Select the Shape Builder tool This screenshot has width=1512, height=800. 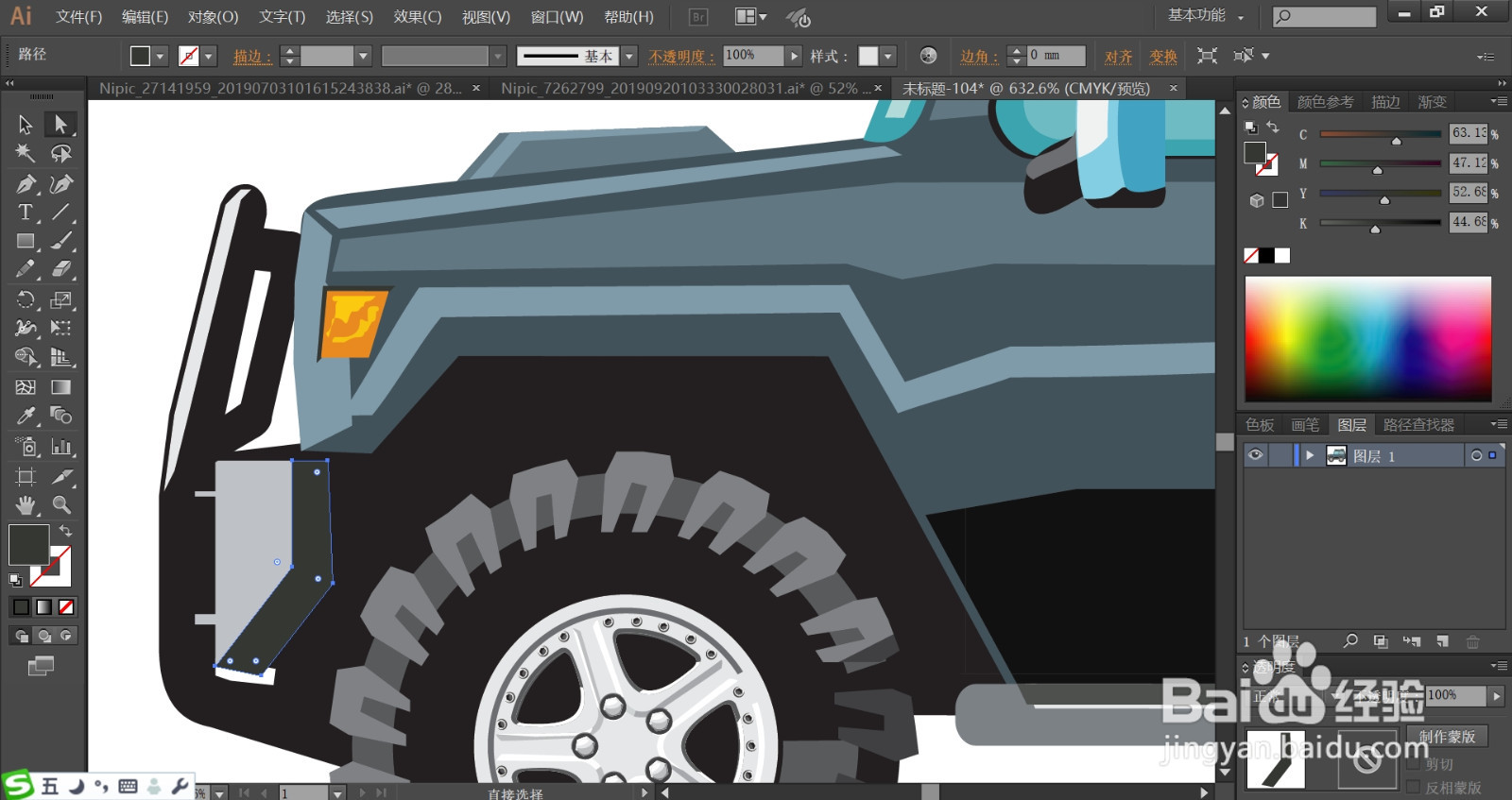tap(26, 357)
